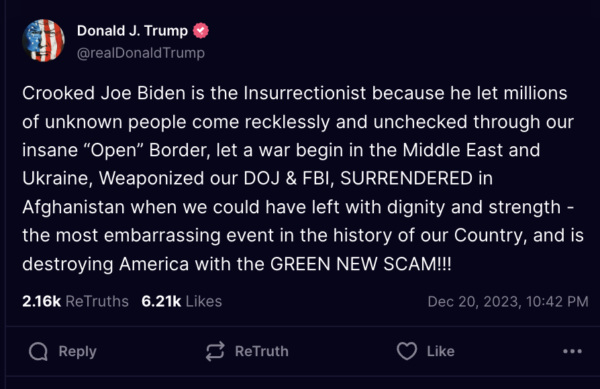Click the "Likes" word beside 6.21k
The height and width of the screenshot is (389, 600).
pyautogui.click(x=204, y=301)
